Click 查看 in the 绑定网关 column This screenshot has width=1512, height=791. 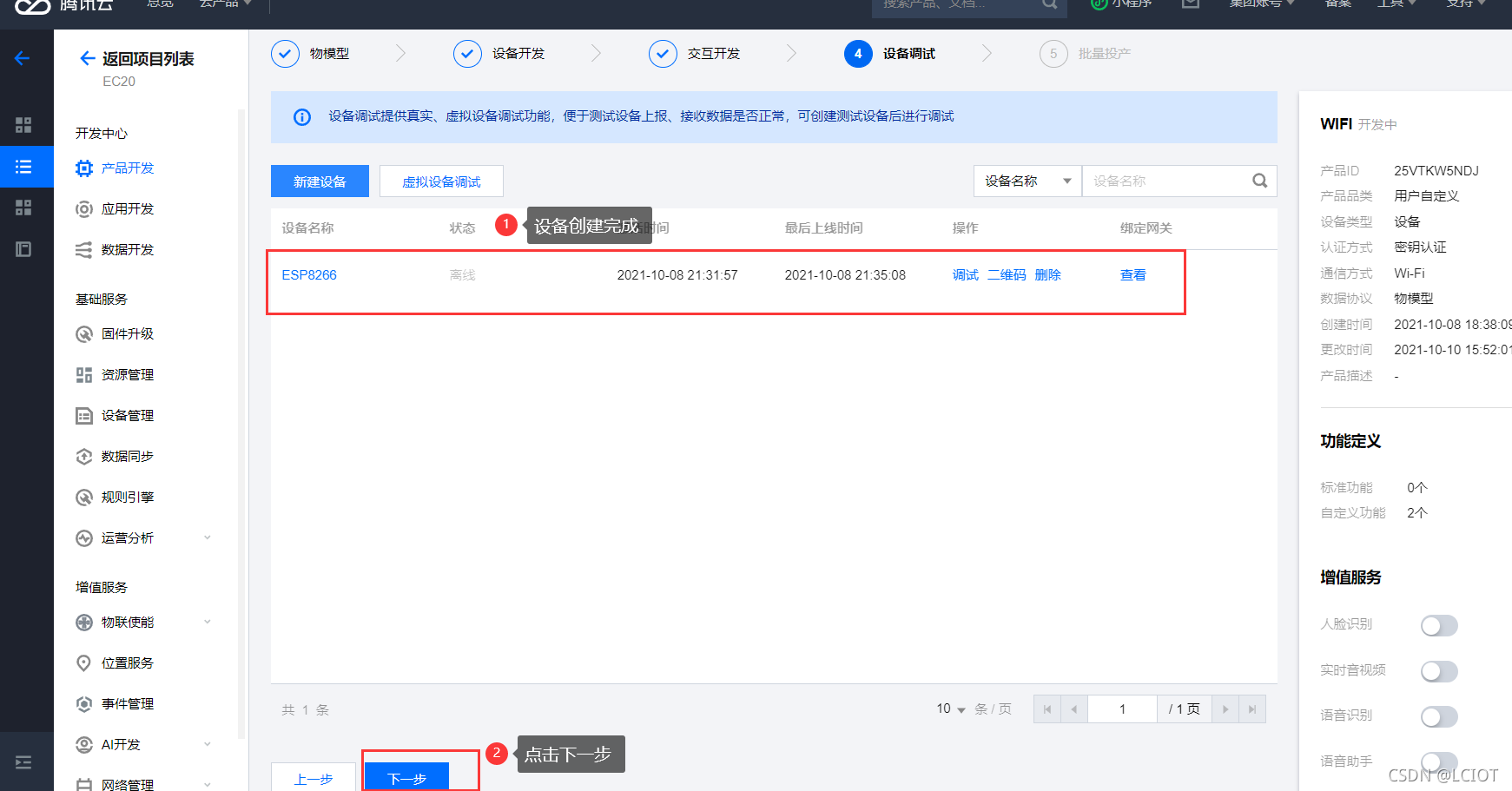(x=1133, y=275)
